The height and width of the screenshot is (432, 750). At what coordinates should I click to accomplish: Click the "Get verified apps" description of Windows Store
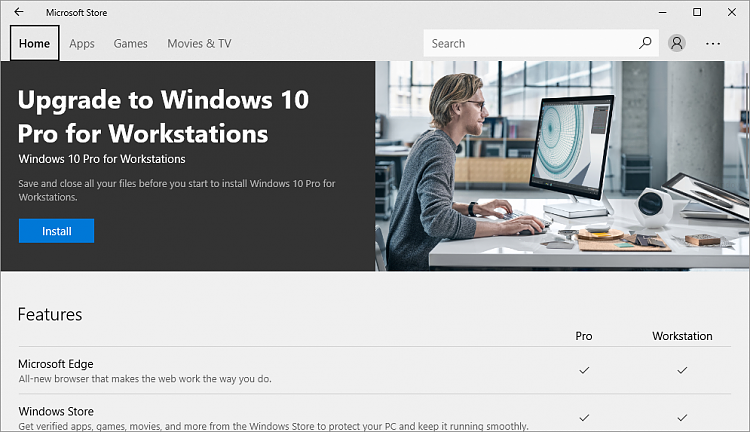click(274, 426)
